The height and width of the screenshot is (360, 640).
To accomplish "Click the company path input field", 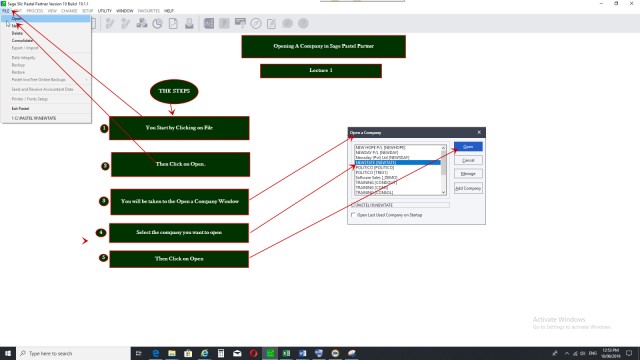I will [400, 205].
